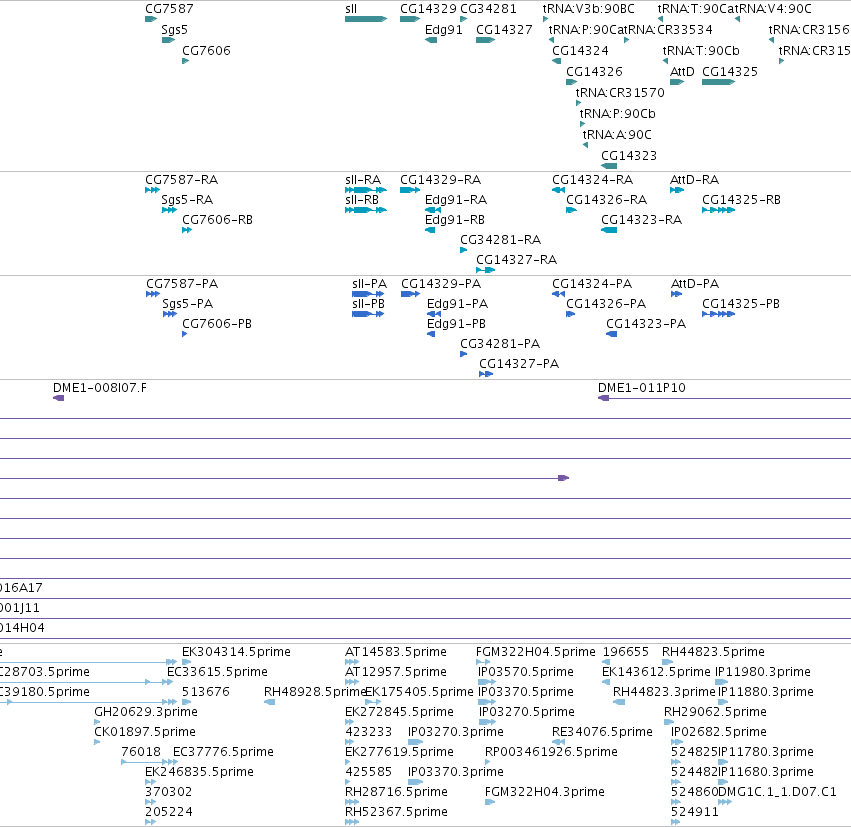Select CG7606-PB protein label
851x827 pixels.
(217, 325)
